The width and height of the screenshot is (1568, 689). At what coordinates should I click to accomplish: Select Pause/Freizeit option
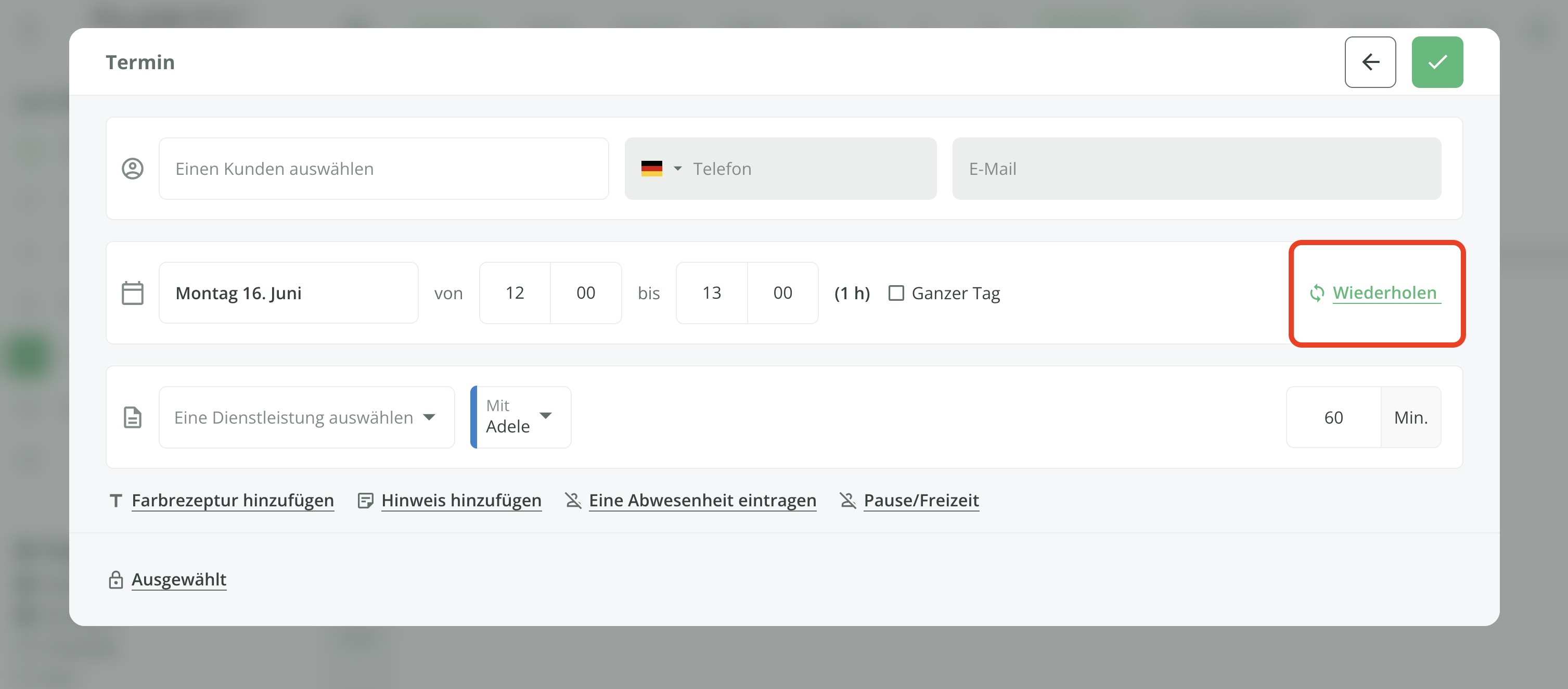tap(920, 500)
